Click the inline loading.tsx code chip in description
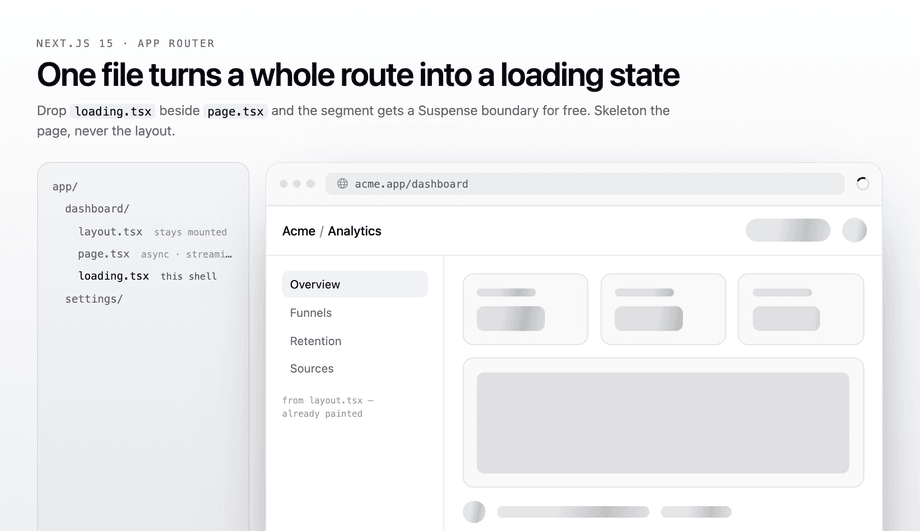The height and width of the screenshot is (531, 920). 113,111
